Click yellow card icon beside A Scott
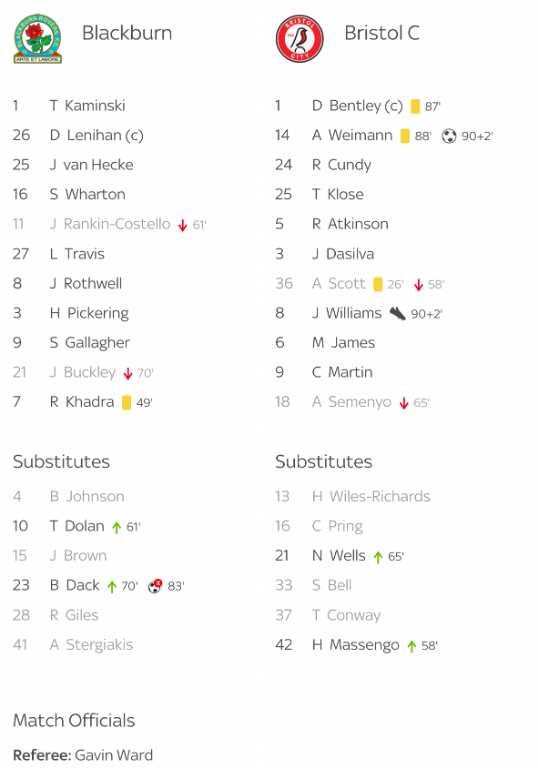The image size is (538, 768). (x=378, y=284)
